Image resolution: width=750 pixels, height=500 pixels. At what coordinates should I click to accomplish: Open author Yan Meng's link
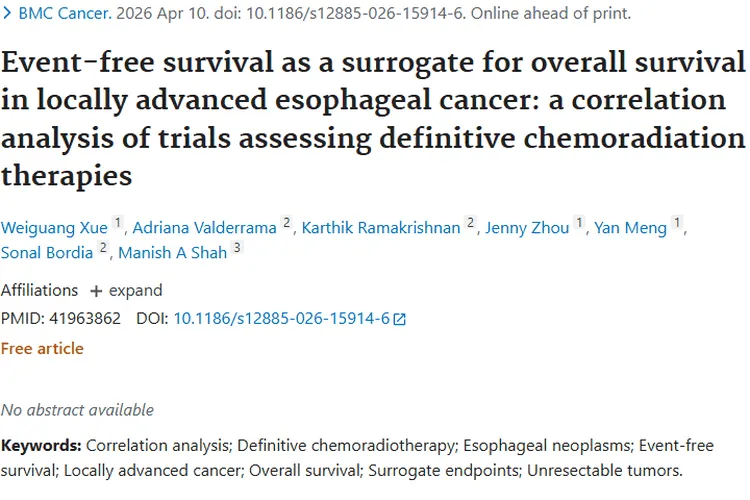630,228
